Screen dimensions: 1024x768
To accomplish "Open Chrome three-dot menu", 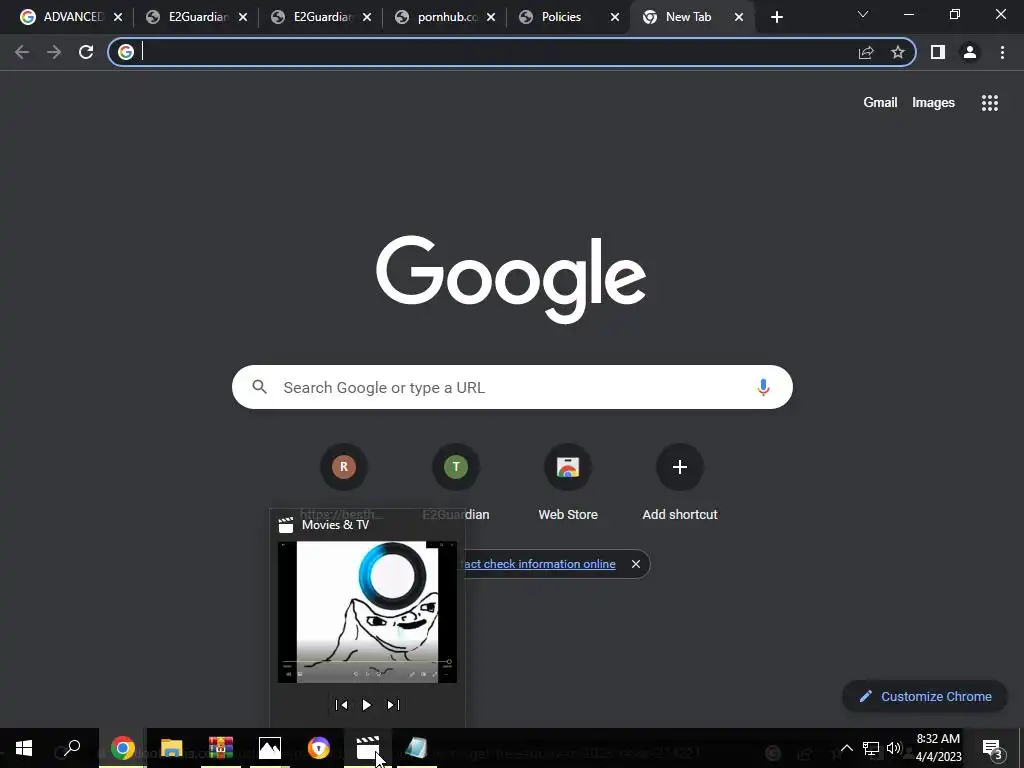I will point(1002,52).
